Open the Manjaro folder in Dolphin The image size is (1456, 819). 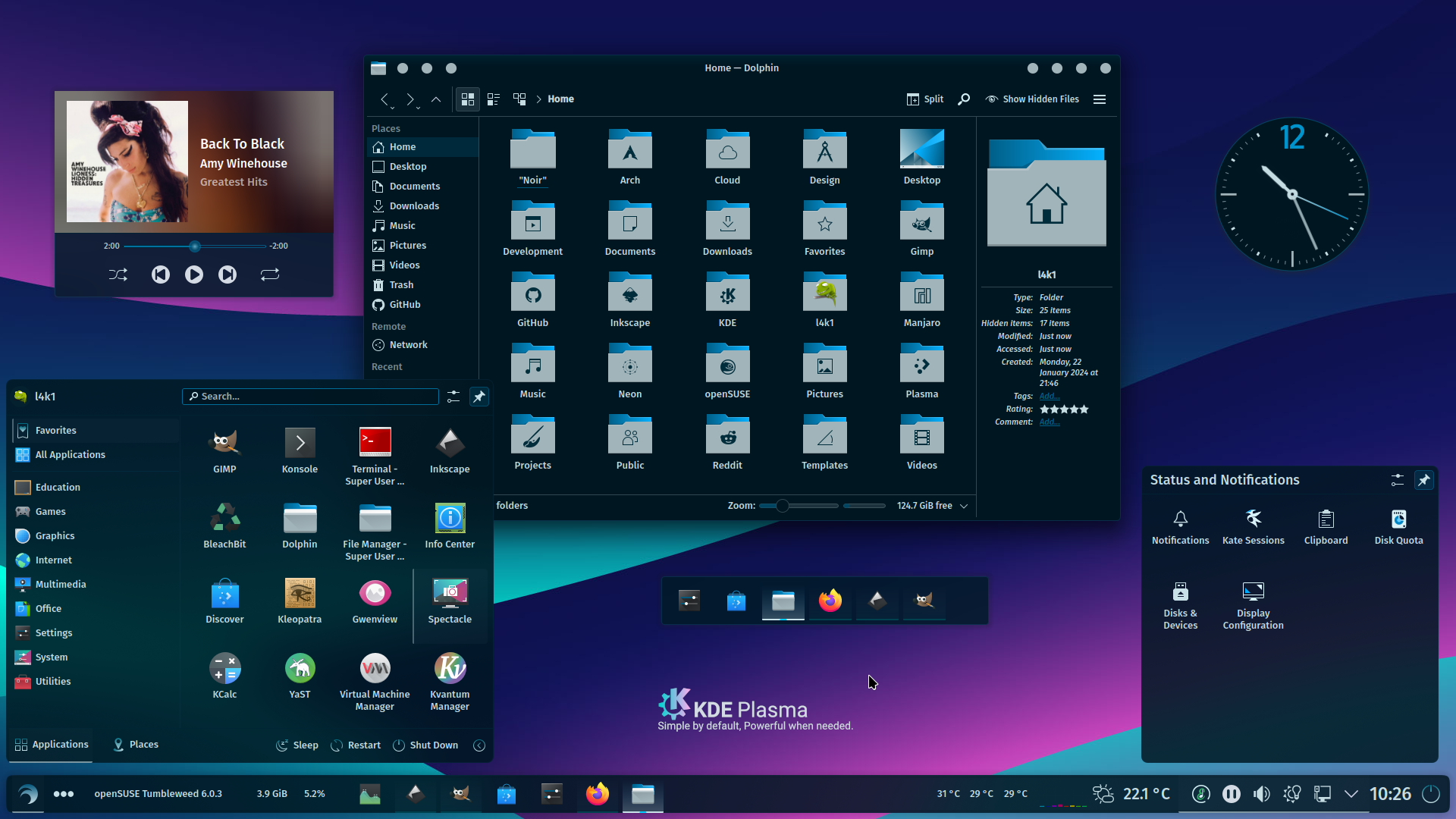pyautogui.click(x=921, y=300)
